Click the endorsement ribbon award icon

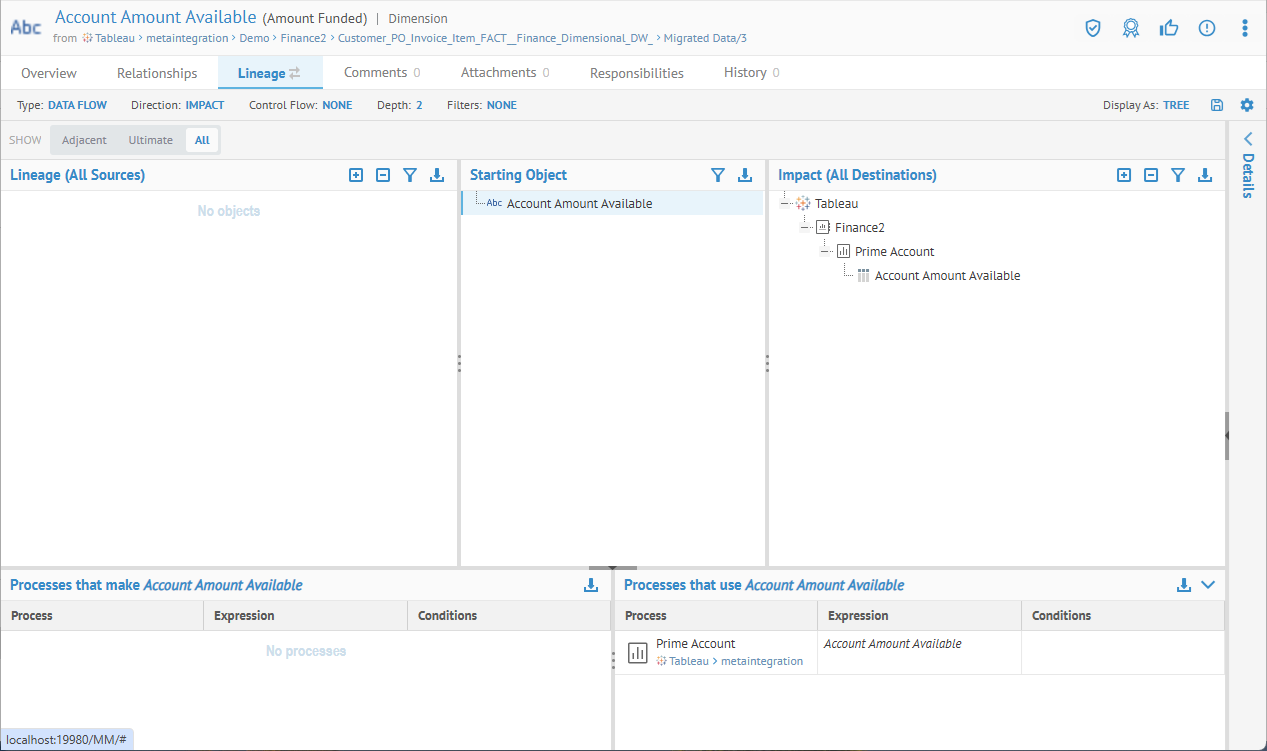pyautogui.click(x=1131, y=28)
